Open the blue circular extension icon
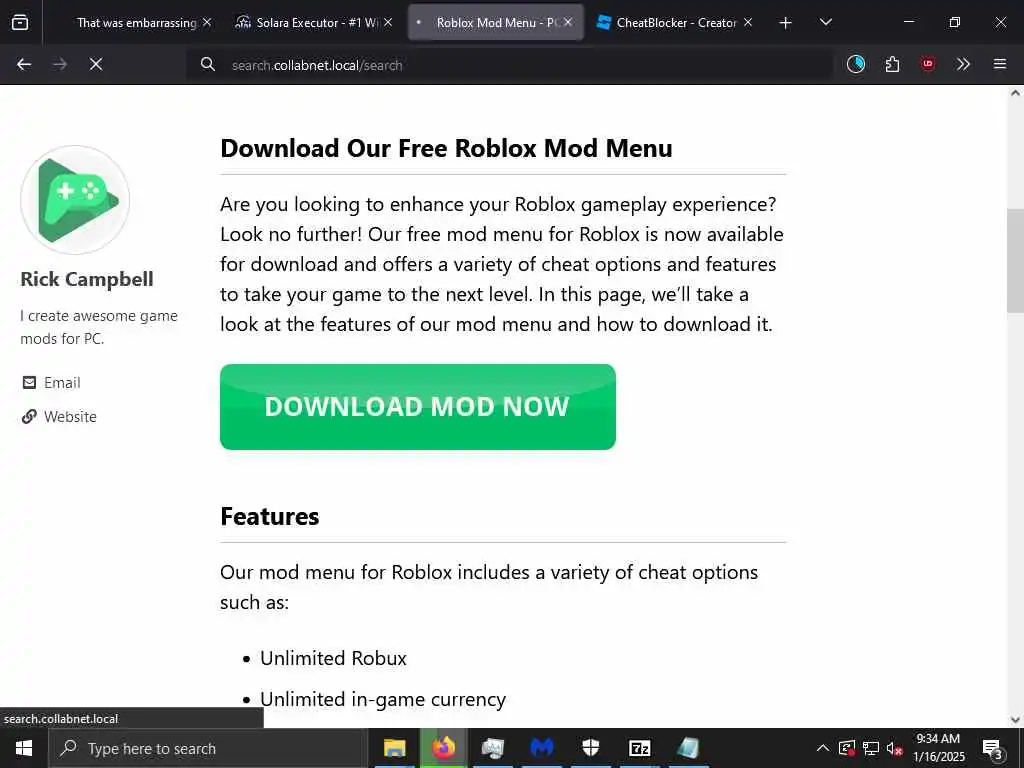 [856, 64]
